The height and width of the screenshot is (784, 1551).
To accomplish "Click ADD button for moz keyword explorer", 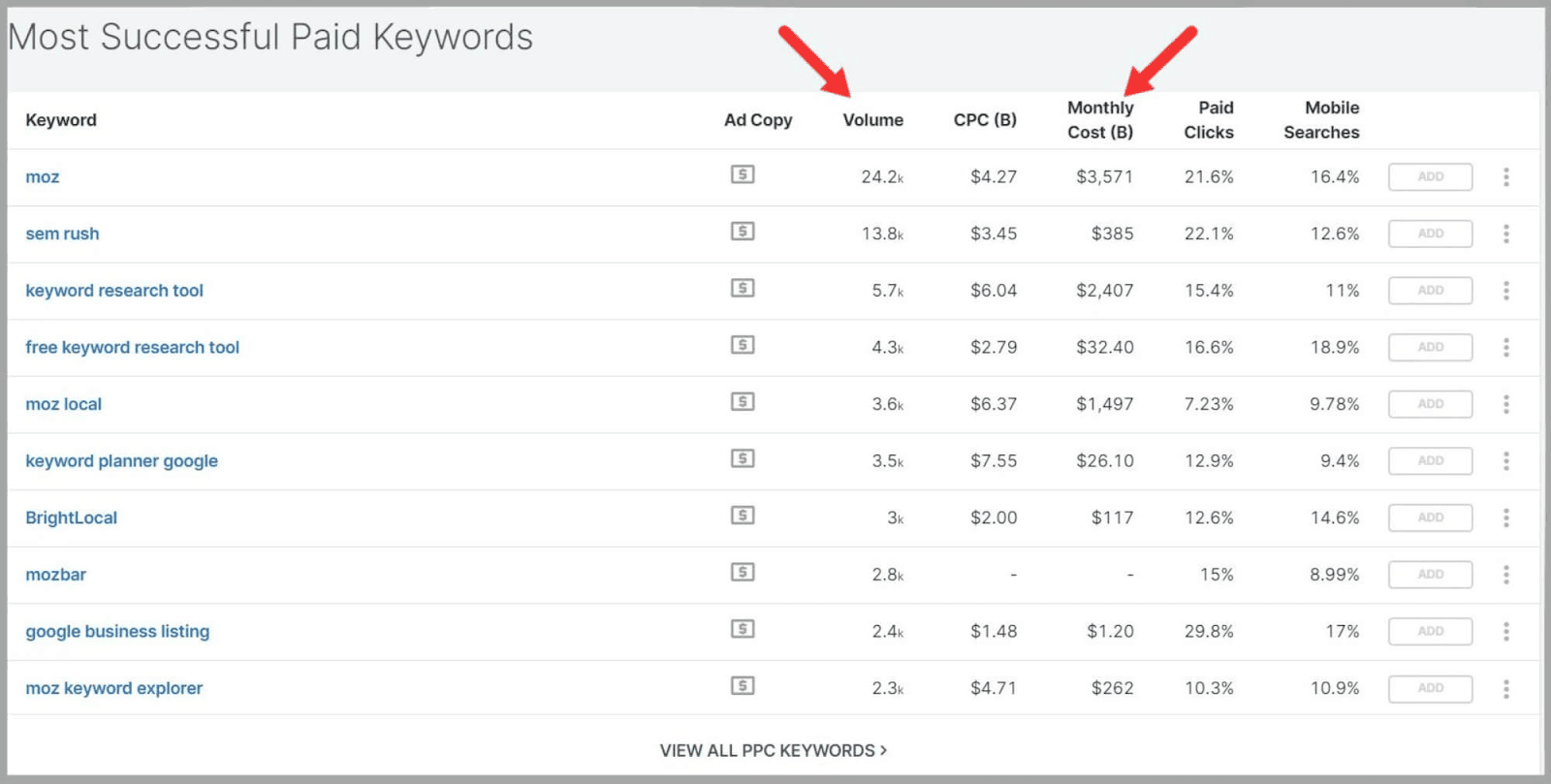I will [x=1431, y=688].
